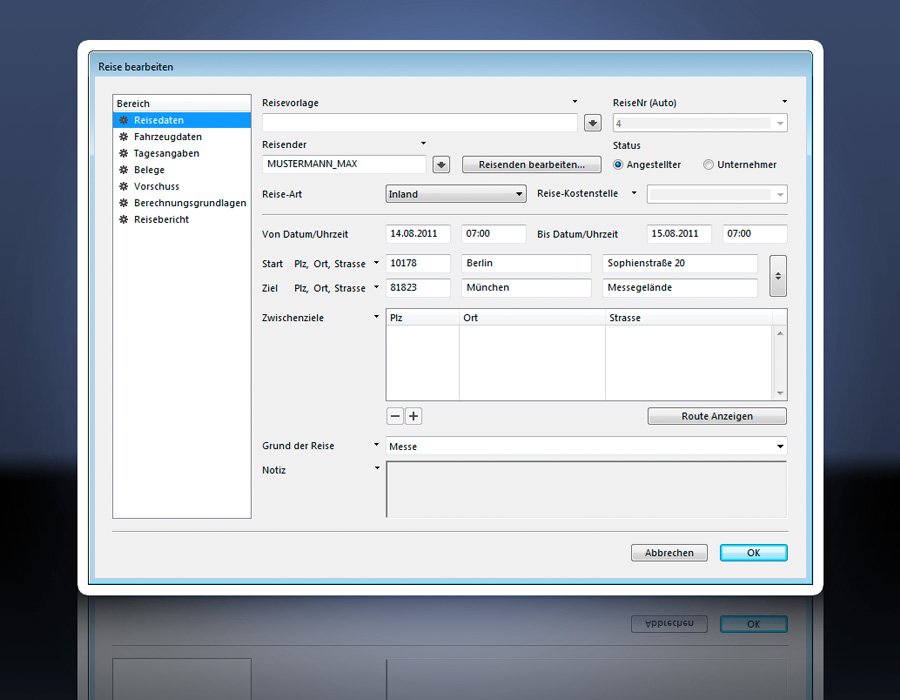Image resolution: width=900 pixels, height=700 pixels.
Task: Click the plus button to add Zwischenziel
Action: point(413,416)
